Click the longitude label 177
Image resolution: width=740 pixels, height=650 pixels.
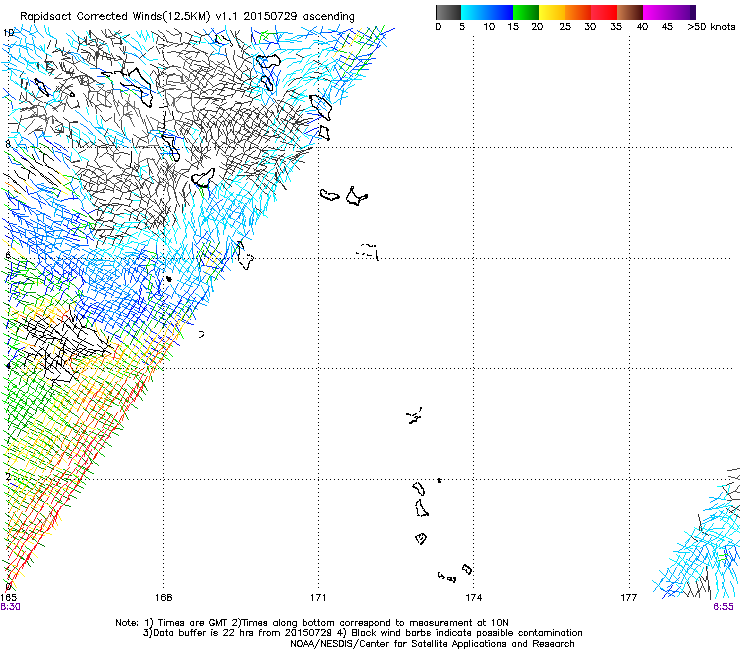[x=629, y=598]
